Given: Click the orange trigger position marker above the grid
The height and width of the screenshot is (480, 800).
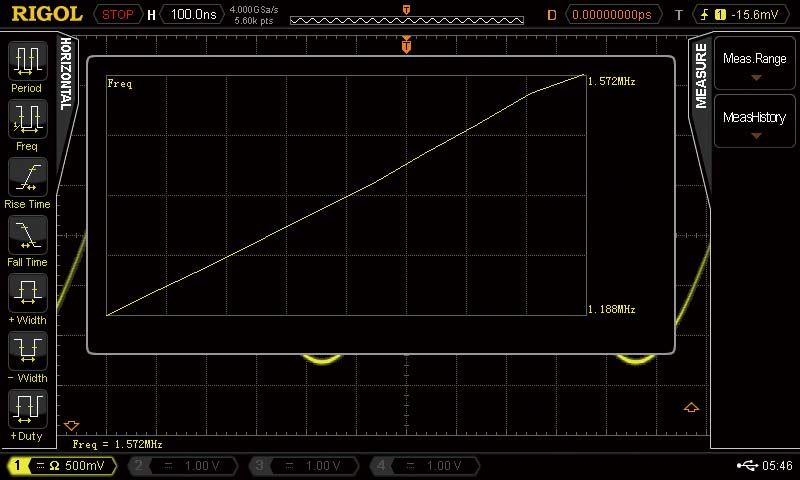Looking at the screenshot, I should (x=406, y=45).
